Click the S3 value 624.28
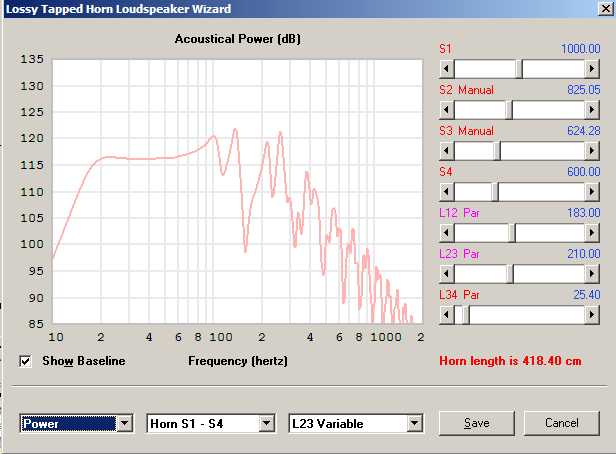This screenshot has width=616, height=454. coord(583,131)
